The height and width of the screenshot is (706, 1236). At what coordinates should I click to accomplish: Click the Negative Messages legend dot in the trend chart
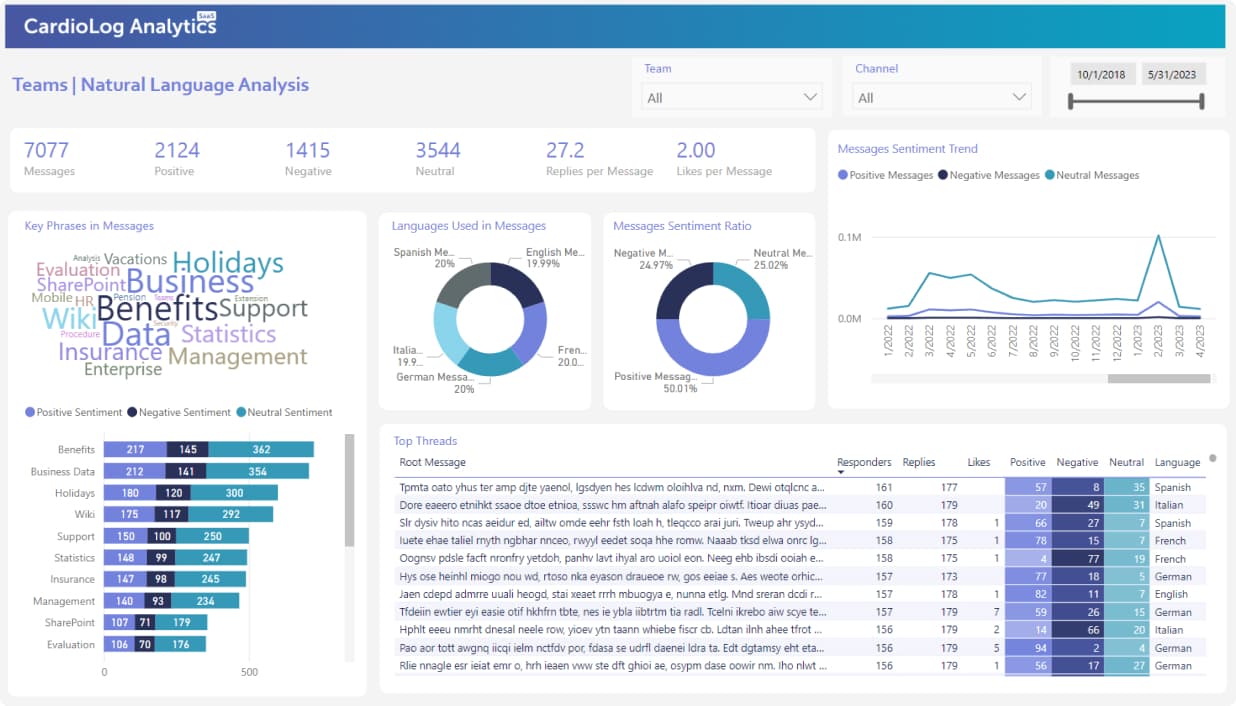pyautogui.click(x=942, y=175)
